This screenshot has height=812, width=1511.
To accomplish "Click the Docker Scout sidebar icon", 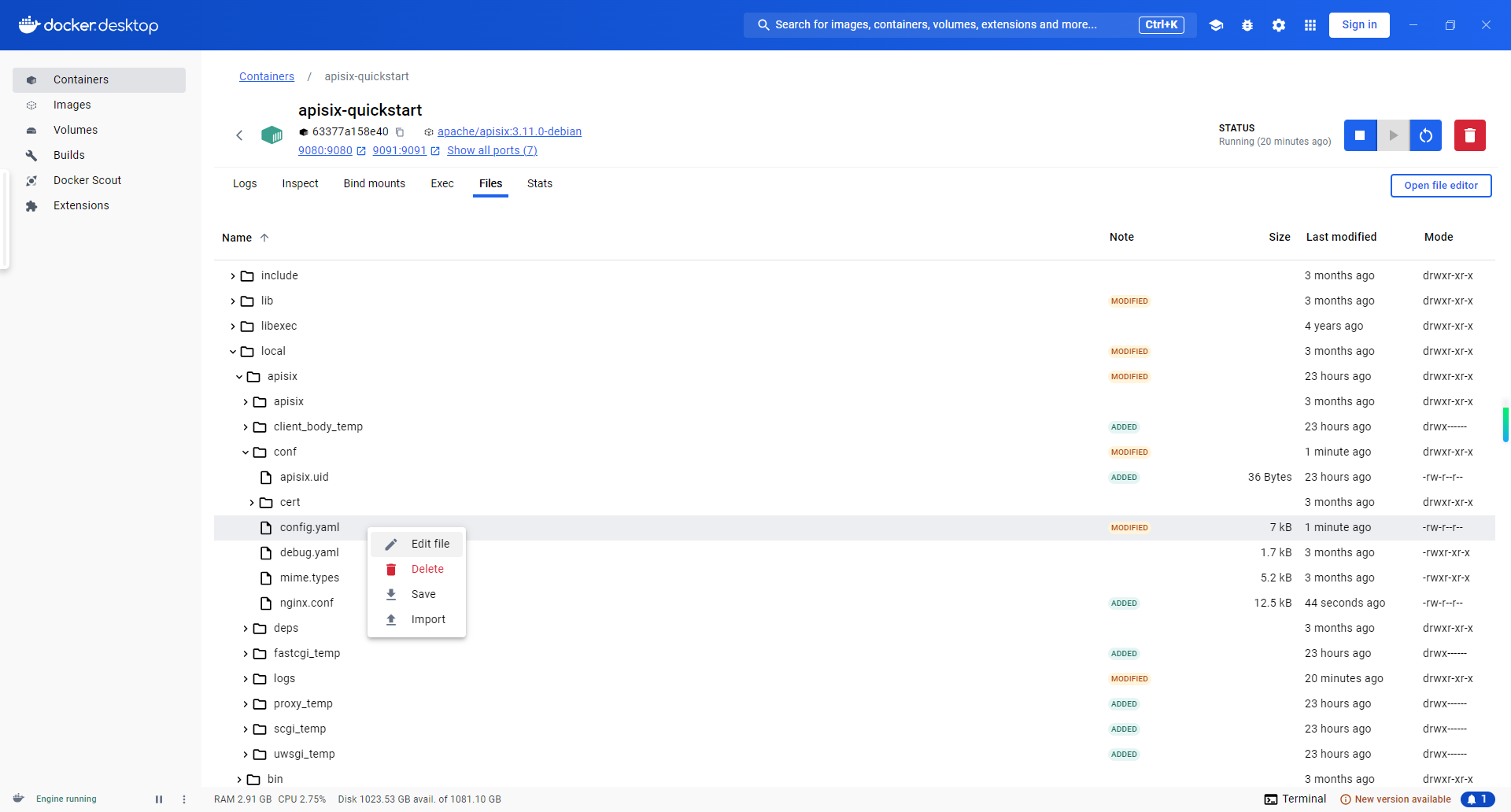I will tap(31, 181).
